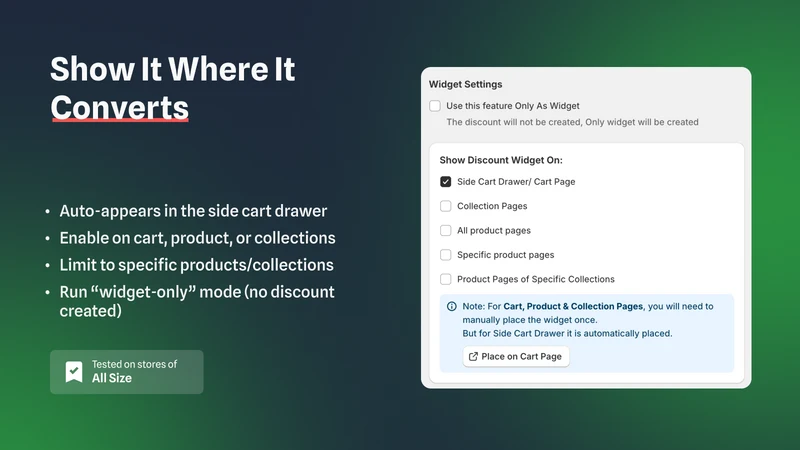Select Product Pages of Specific Collections checkbox
The width and height of the screenshot is (800, 450).
[x=445, y=279]
